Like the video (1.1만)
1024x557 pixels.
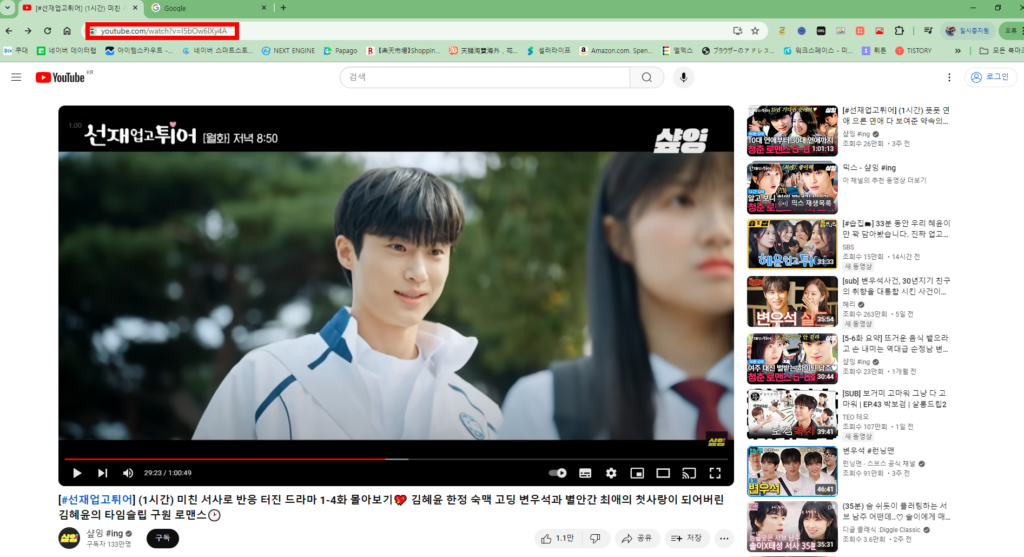[x=557, y=538]
